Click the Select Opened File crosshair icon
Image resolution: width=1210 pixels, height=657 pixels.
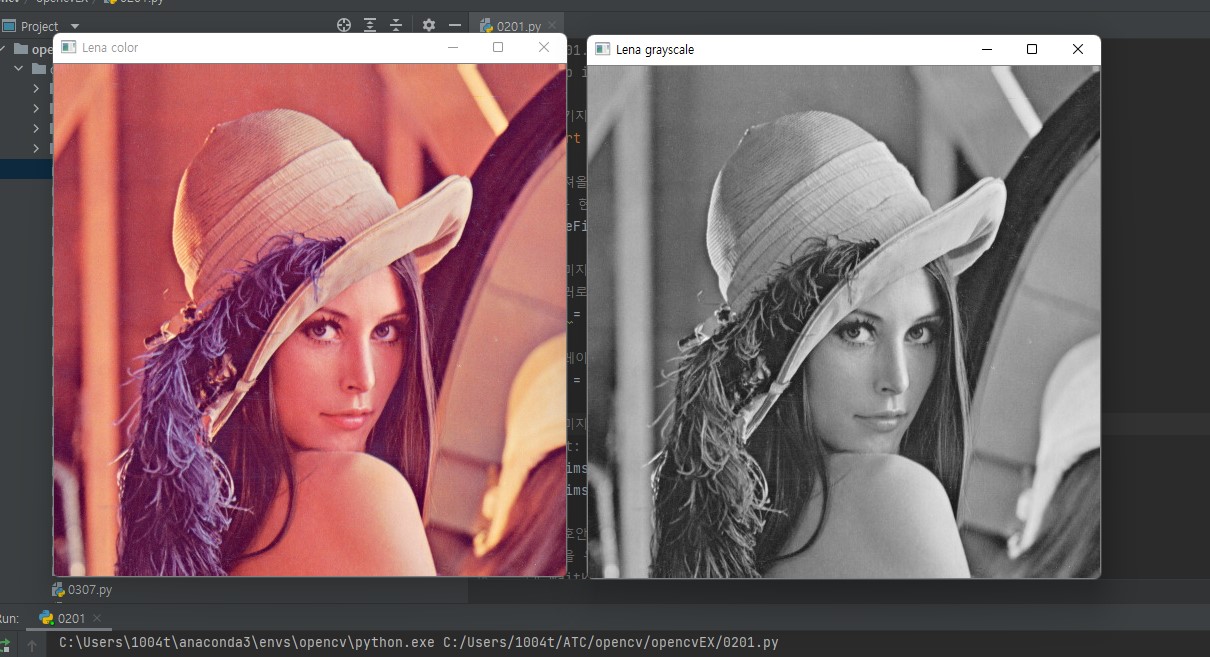(344, 25)
